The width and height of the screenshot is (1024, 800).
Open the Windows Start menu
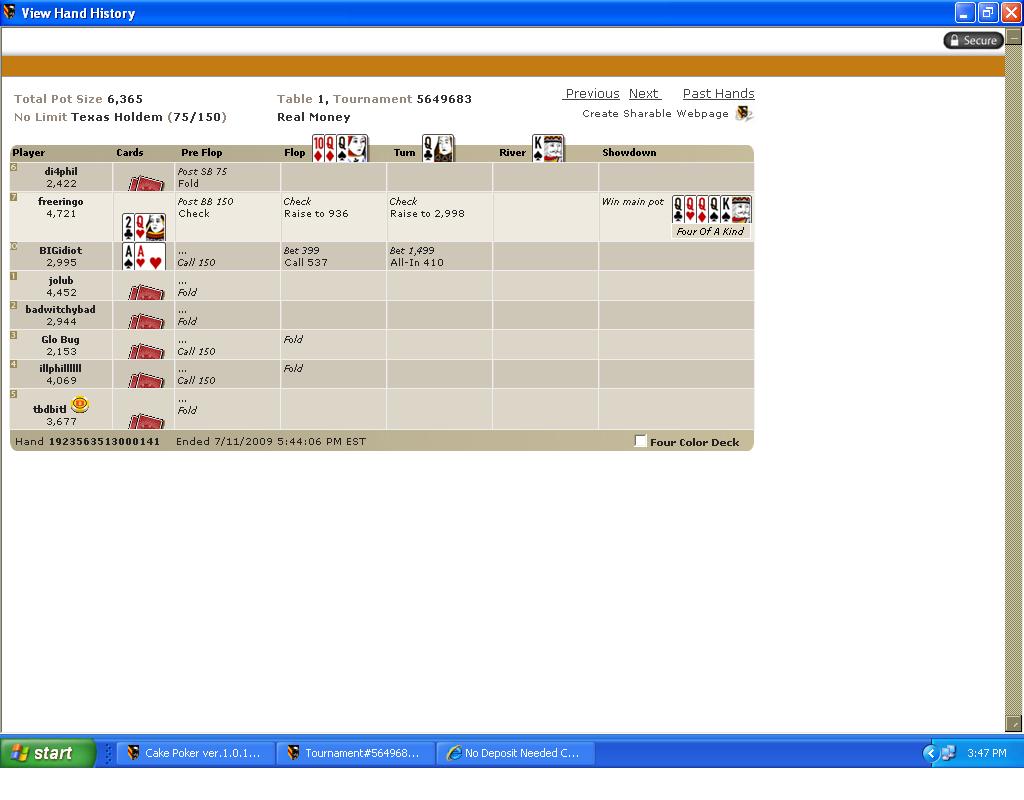click(x=47, y=753)
